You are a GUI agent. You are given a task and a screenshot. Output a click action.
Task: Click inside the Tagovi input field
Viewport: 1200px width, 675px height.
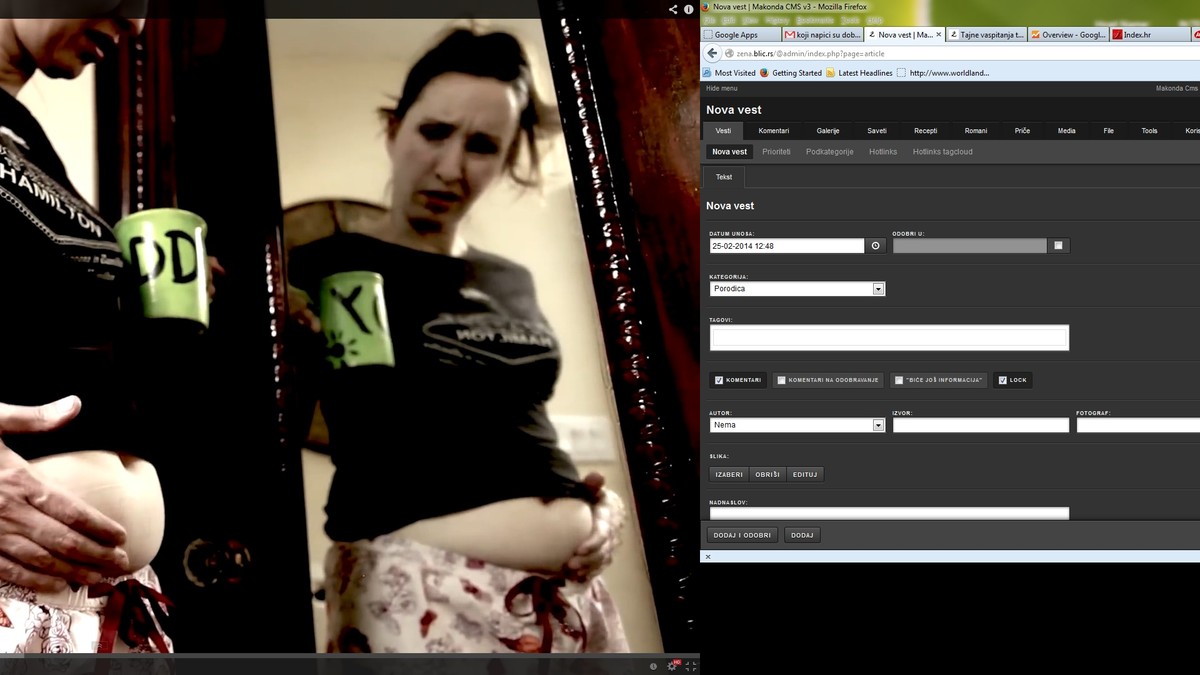point(889,338)
